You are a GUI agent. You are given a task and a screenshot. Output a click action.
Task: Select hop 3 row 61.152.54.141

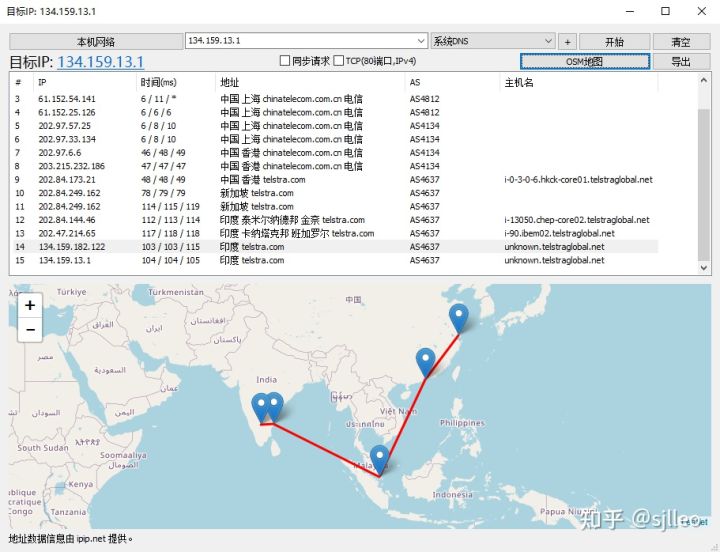(334, 99)
